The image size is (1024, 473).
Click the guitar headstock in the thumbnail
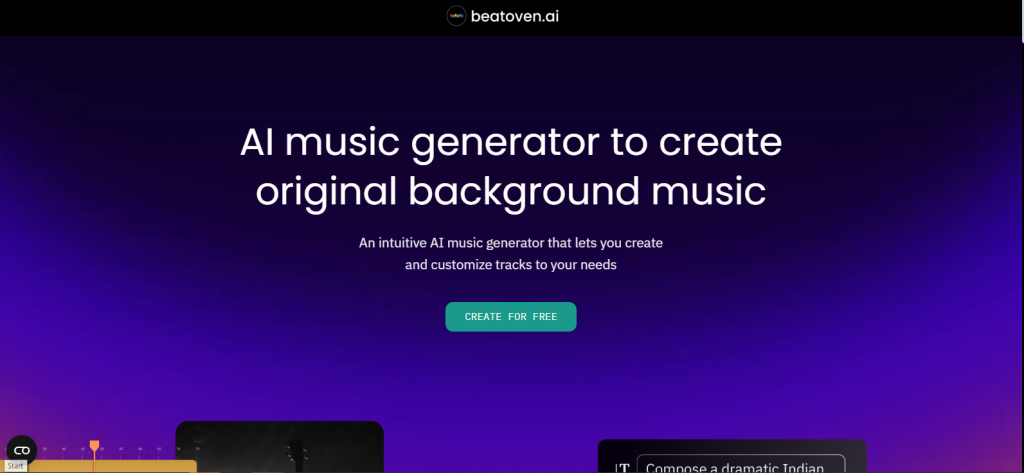pyautogui.click(x=296, y=452)
